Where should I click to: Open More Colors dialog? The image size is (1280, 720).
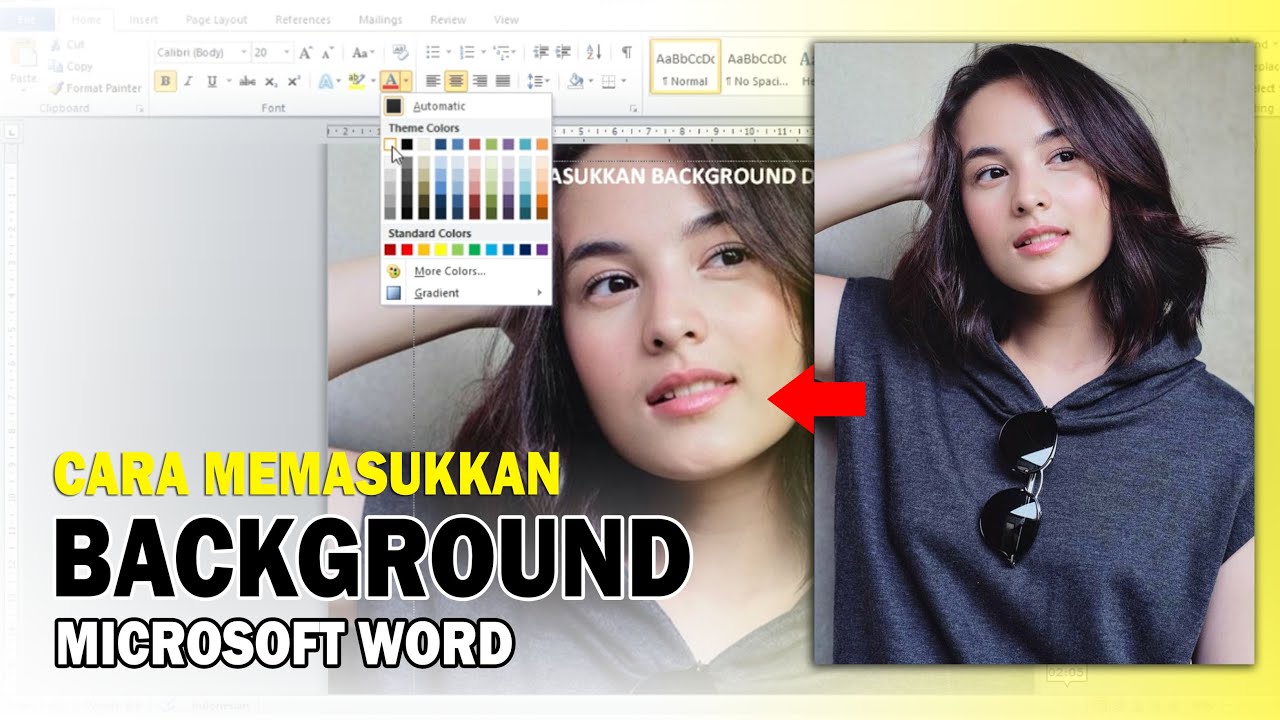pos(466,271)
